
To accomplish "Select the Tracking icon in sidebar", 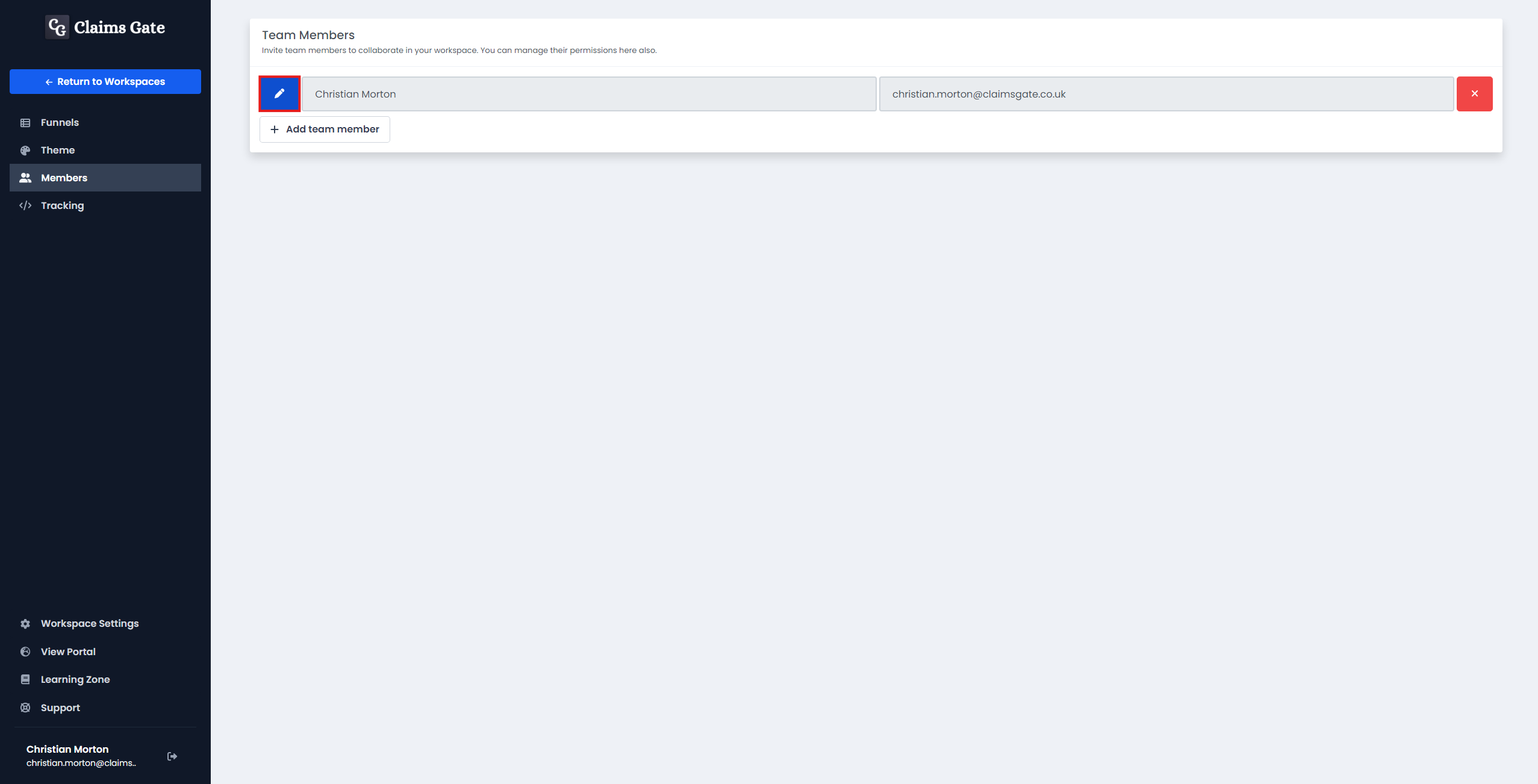I will [x=25, y=205].
